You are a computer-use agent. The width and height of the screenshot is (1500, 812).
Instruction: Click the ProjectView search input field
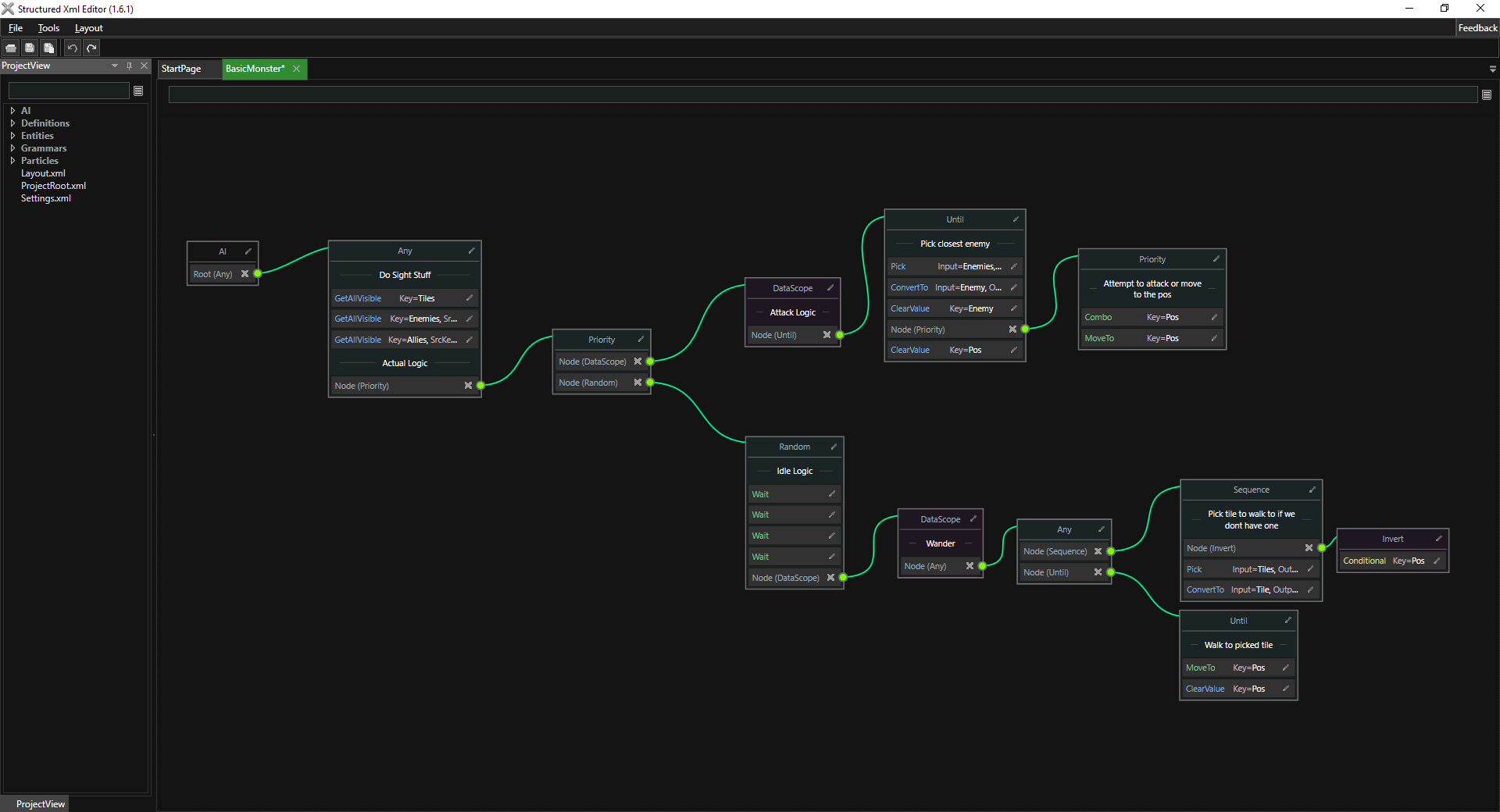(x=69, y=91)
